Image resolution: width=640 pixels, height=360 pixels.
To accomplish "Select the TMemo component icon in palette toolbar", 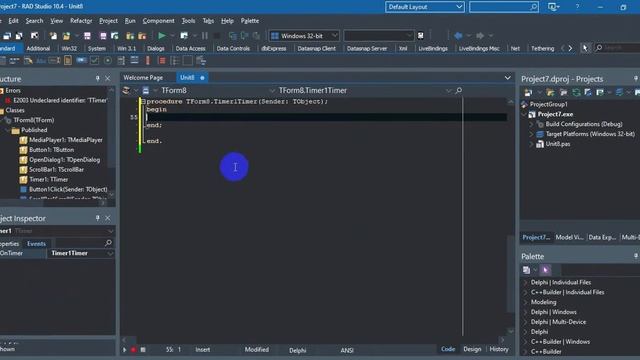I will point(68,61).
